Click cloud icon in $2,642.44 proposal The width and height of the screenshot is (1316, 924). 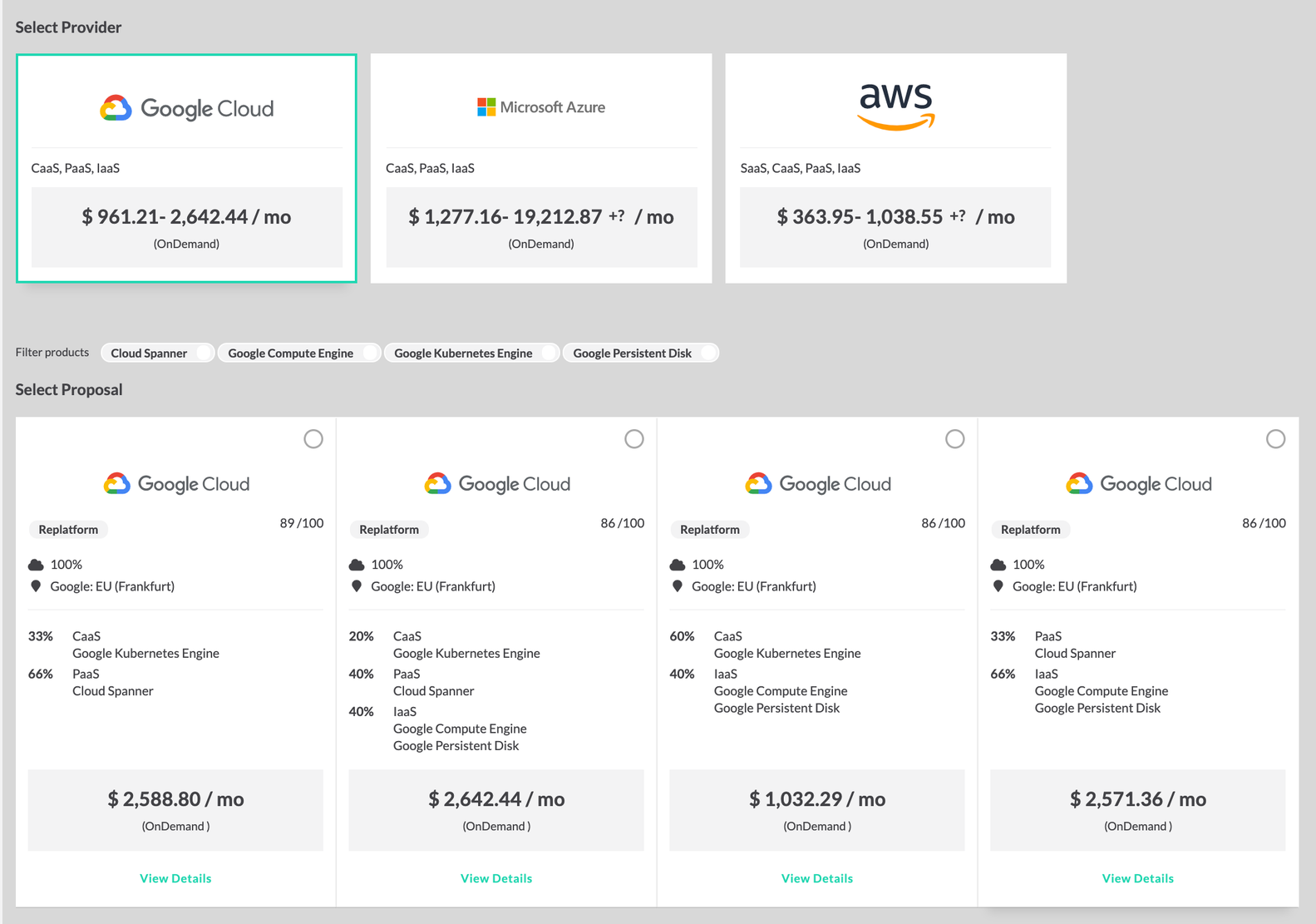click(x=357, y=565)
